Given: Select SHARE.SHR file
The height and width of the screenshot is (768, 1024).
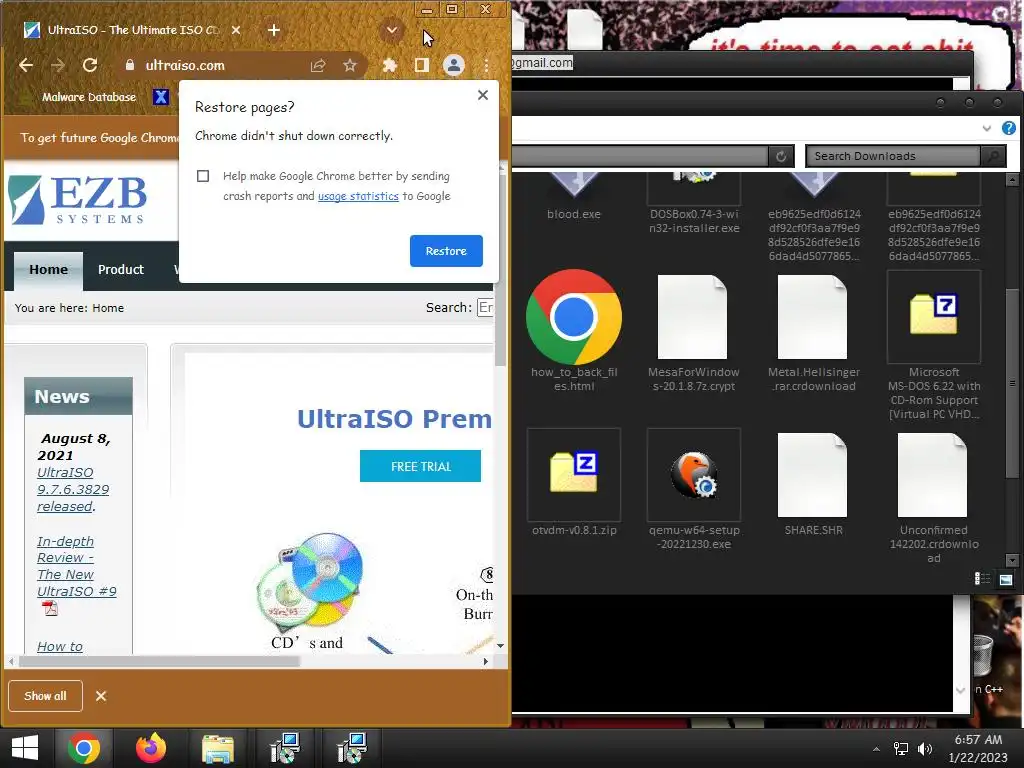Looking at the screenshot, I should click(813, 485).
